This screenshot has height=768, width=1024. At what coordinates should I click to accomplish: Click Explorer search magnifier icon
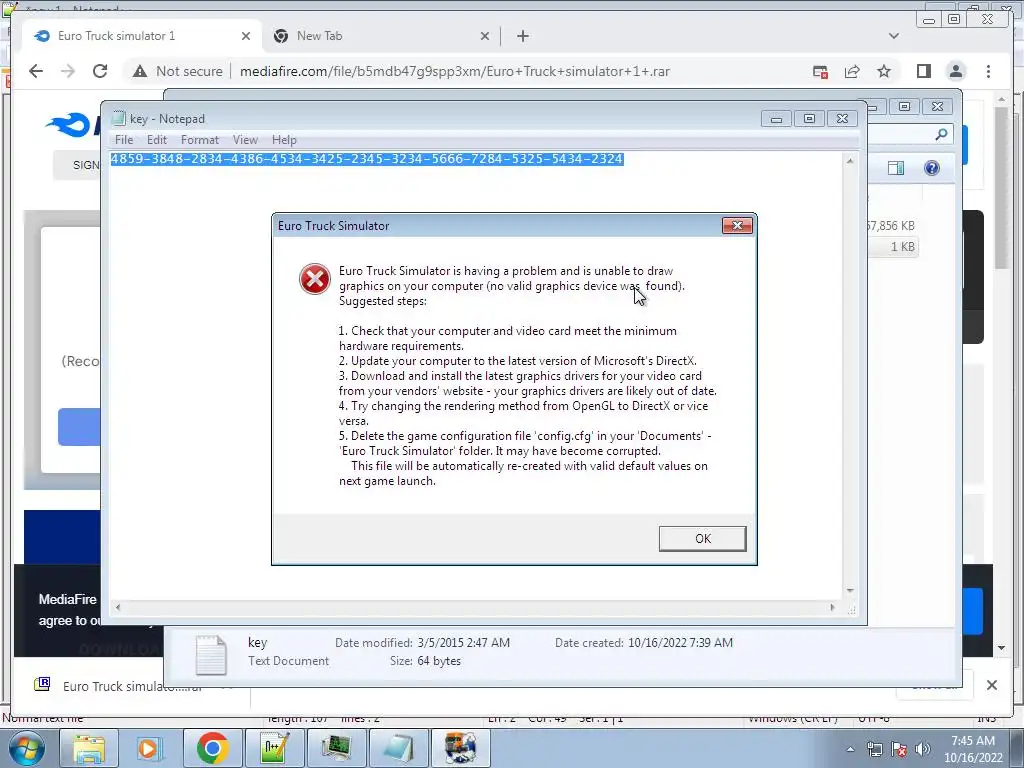tap(941, 134)
